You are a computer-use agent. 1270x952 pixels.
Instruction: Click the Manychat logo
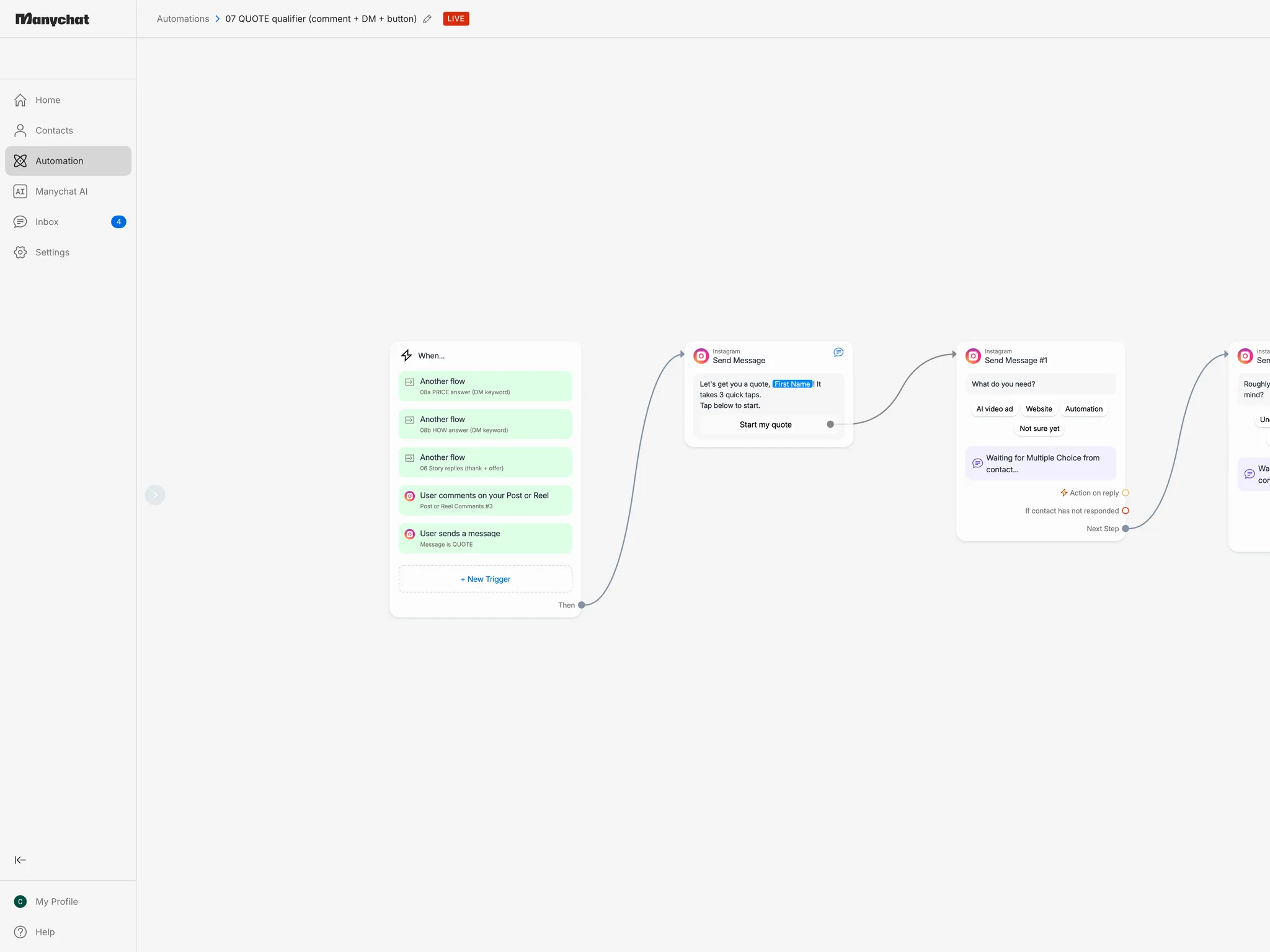[x=52, y=19]
